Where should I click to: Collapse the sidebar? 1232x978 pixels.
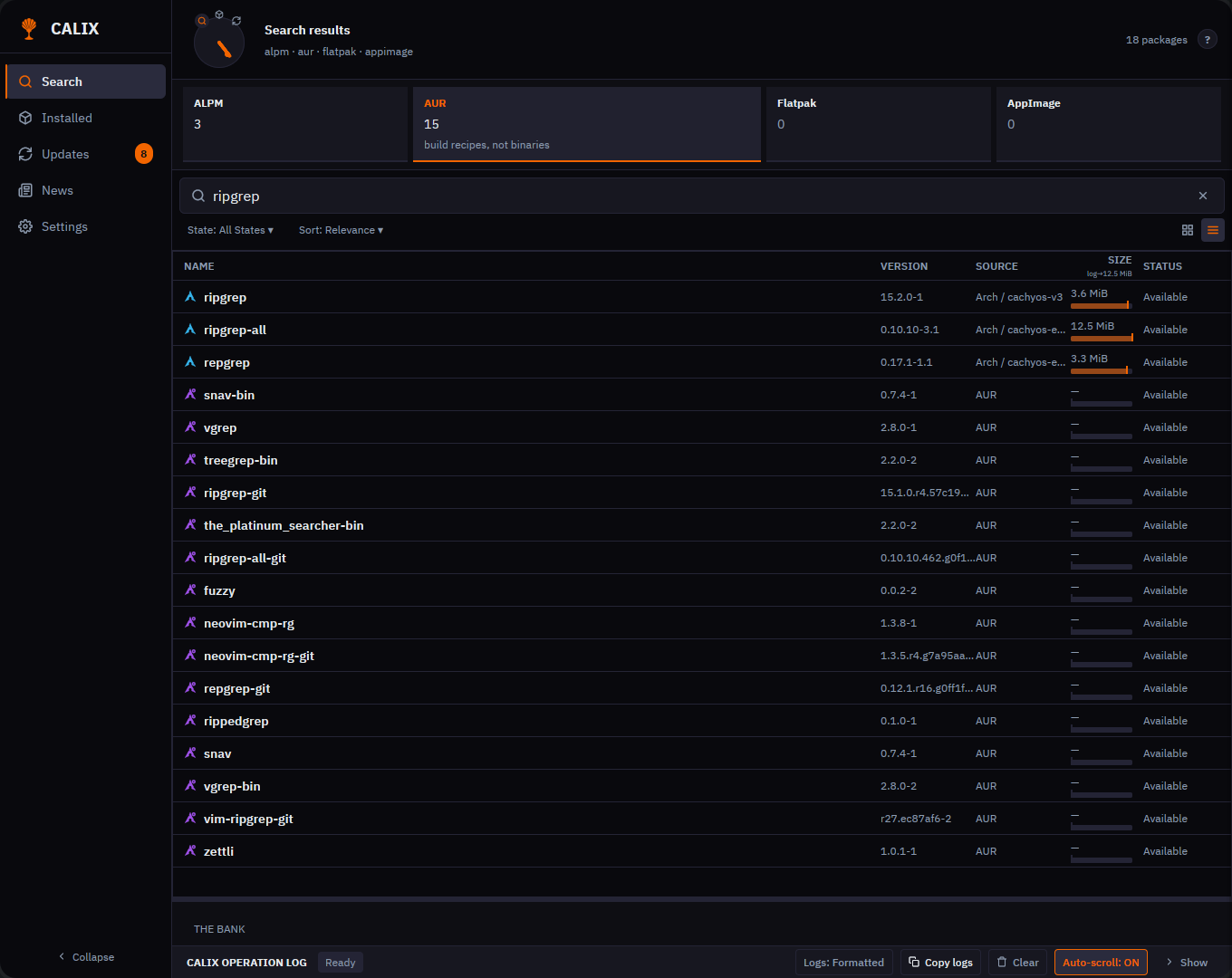[x=86, y=957]
